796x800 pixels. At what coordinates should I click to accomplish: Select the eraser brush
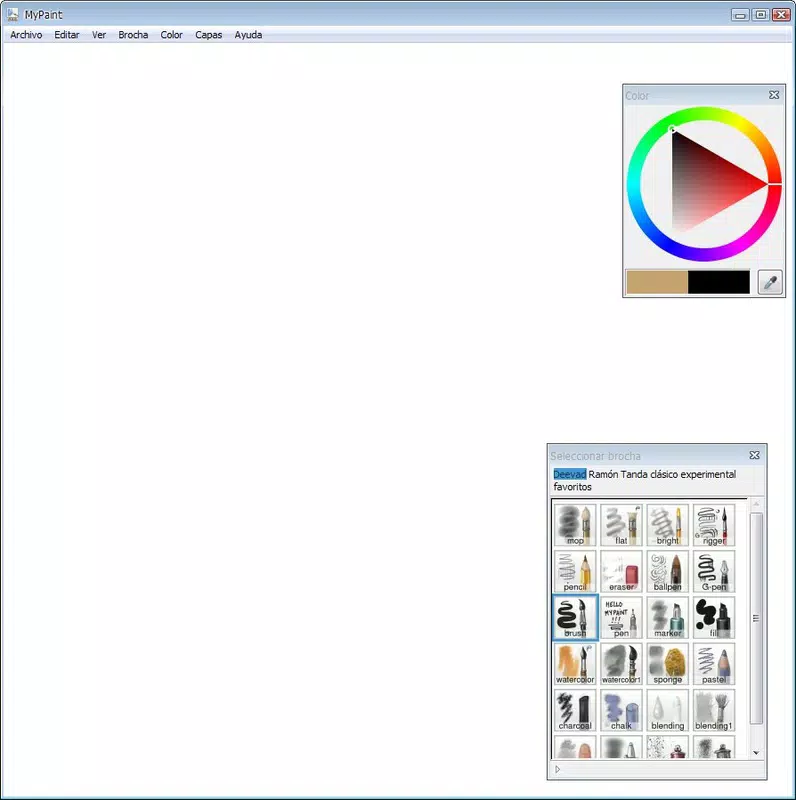tap(621, 571)
